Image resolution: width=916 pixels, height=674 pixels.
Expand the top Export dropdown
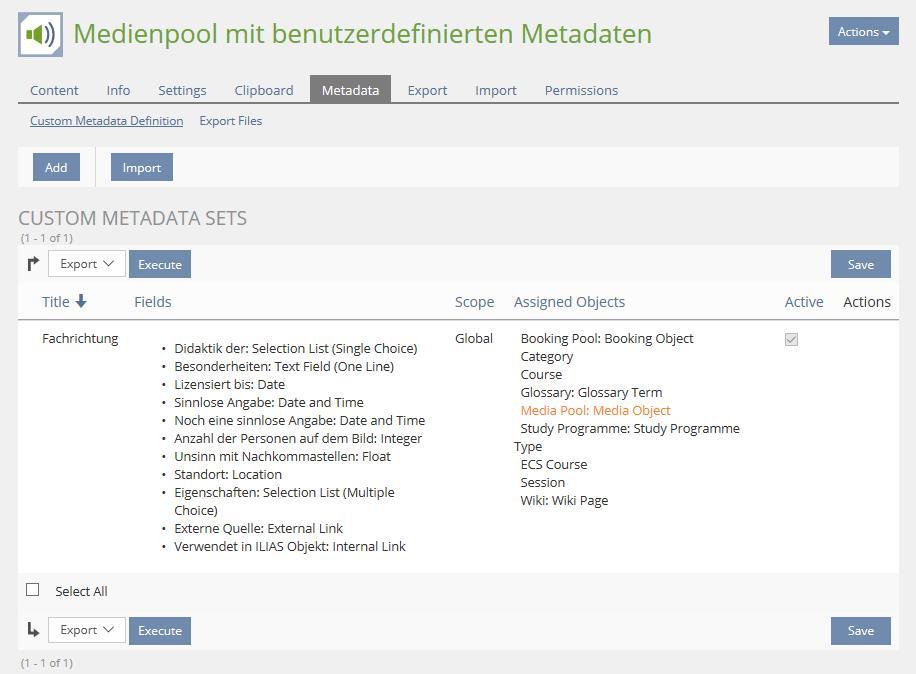click(x=87, y=264)
